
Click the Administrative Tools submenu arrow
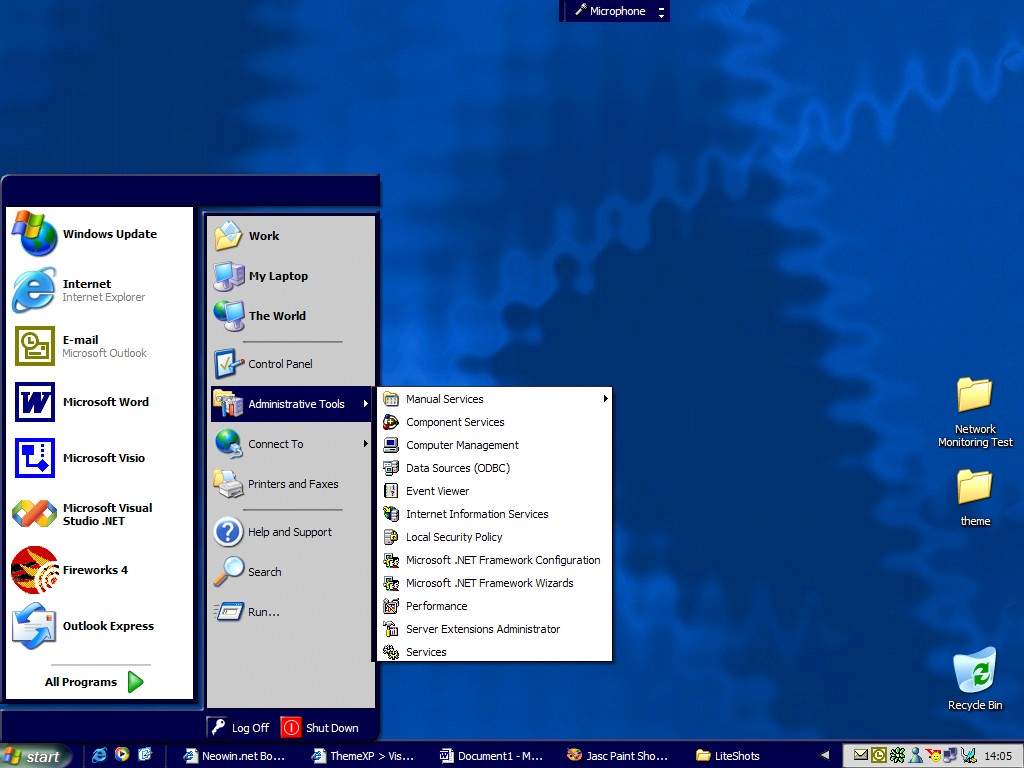(365, 404)
